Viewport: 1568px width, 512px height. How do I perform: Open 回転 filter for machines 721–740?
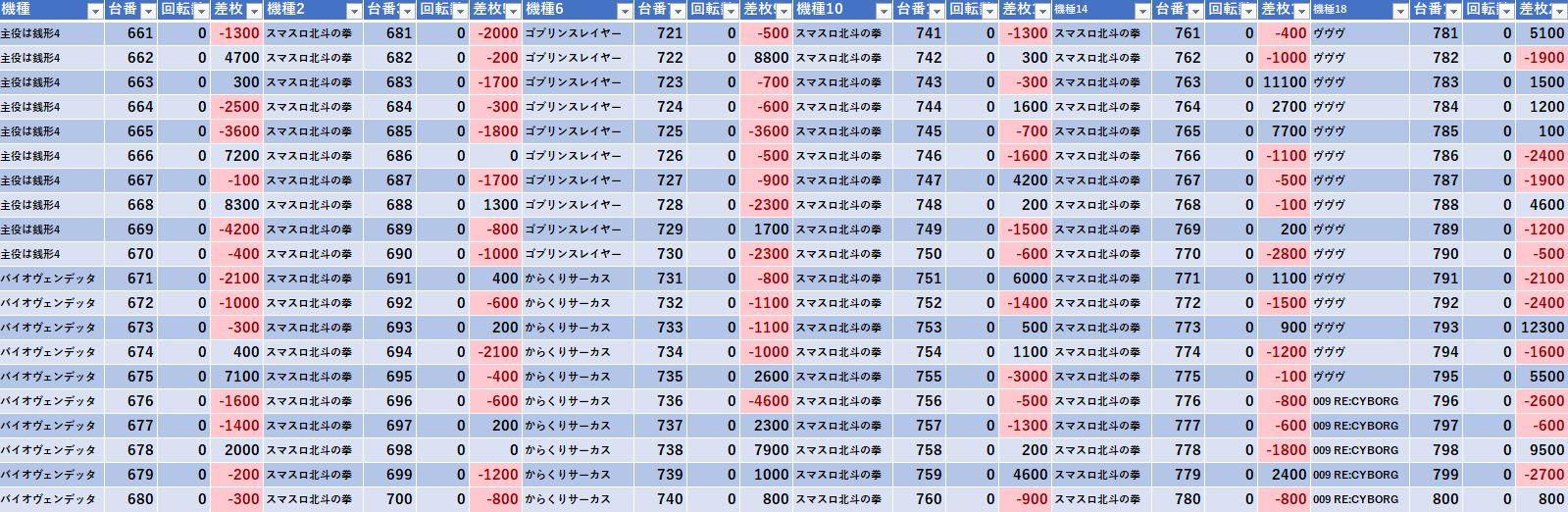pyautogui.click(x=731, y=11)
